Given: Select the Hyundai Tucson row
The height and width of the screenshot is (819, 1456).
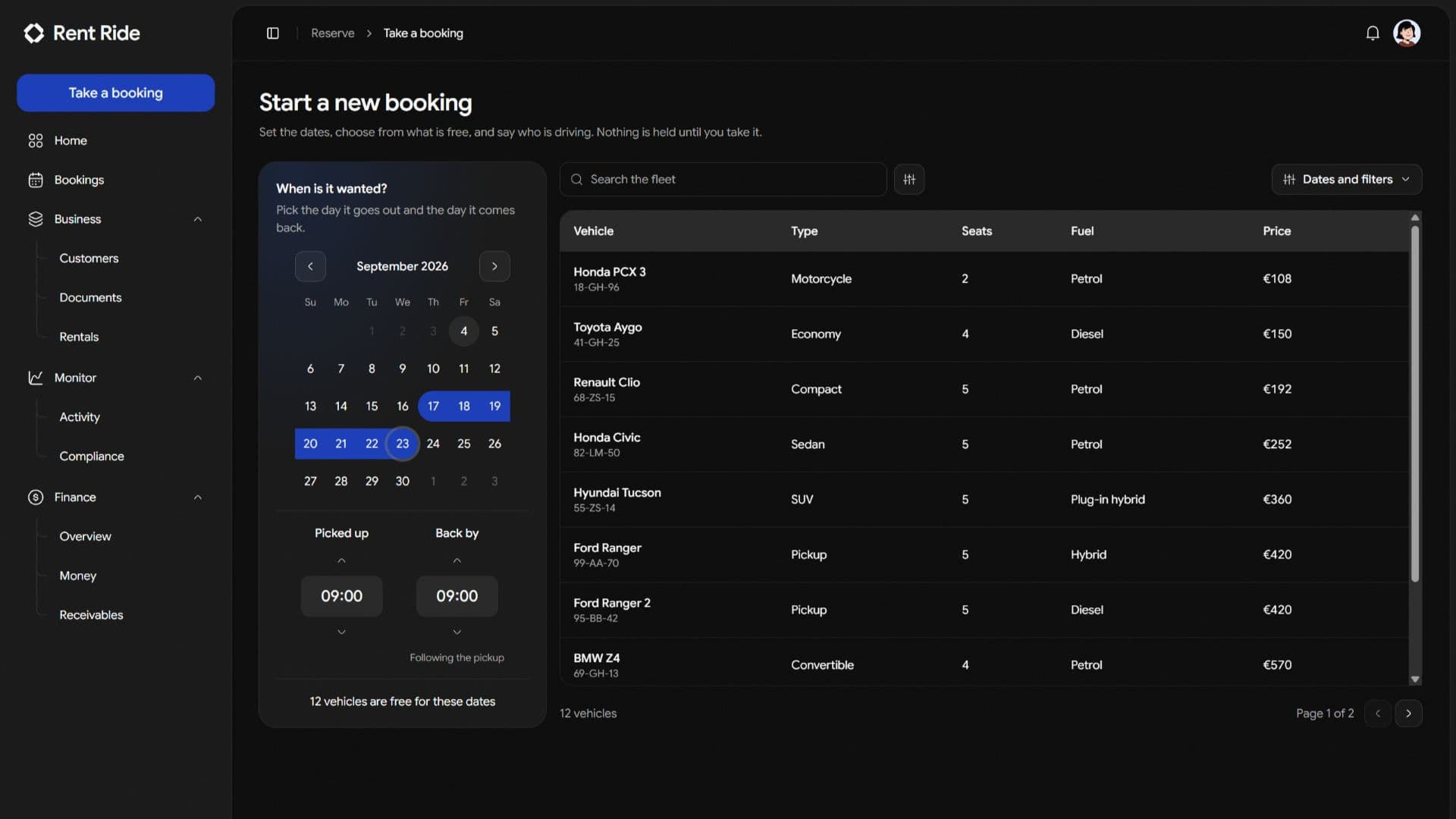Looking at the screenshot, I should tap(984, 500).
